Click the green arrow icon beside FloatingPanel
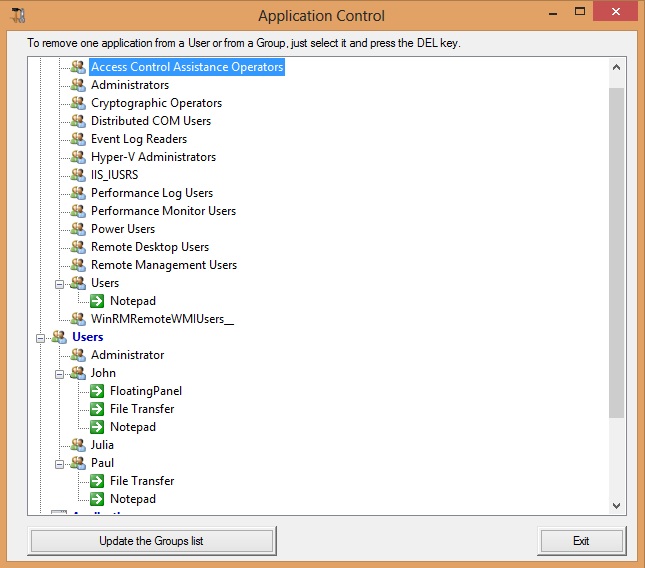 click(x=97, y=391)
